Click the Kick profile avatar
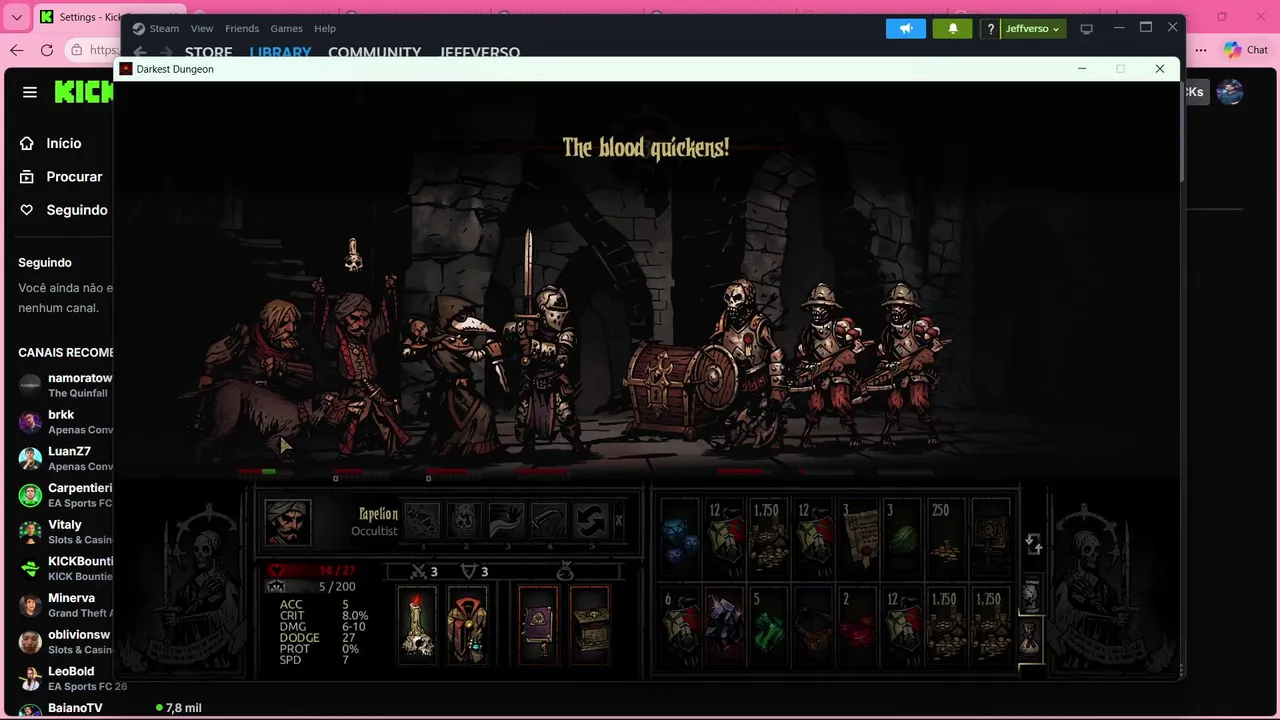Viewport: 1280px width, 720px height. [x=1230, y=92]
